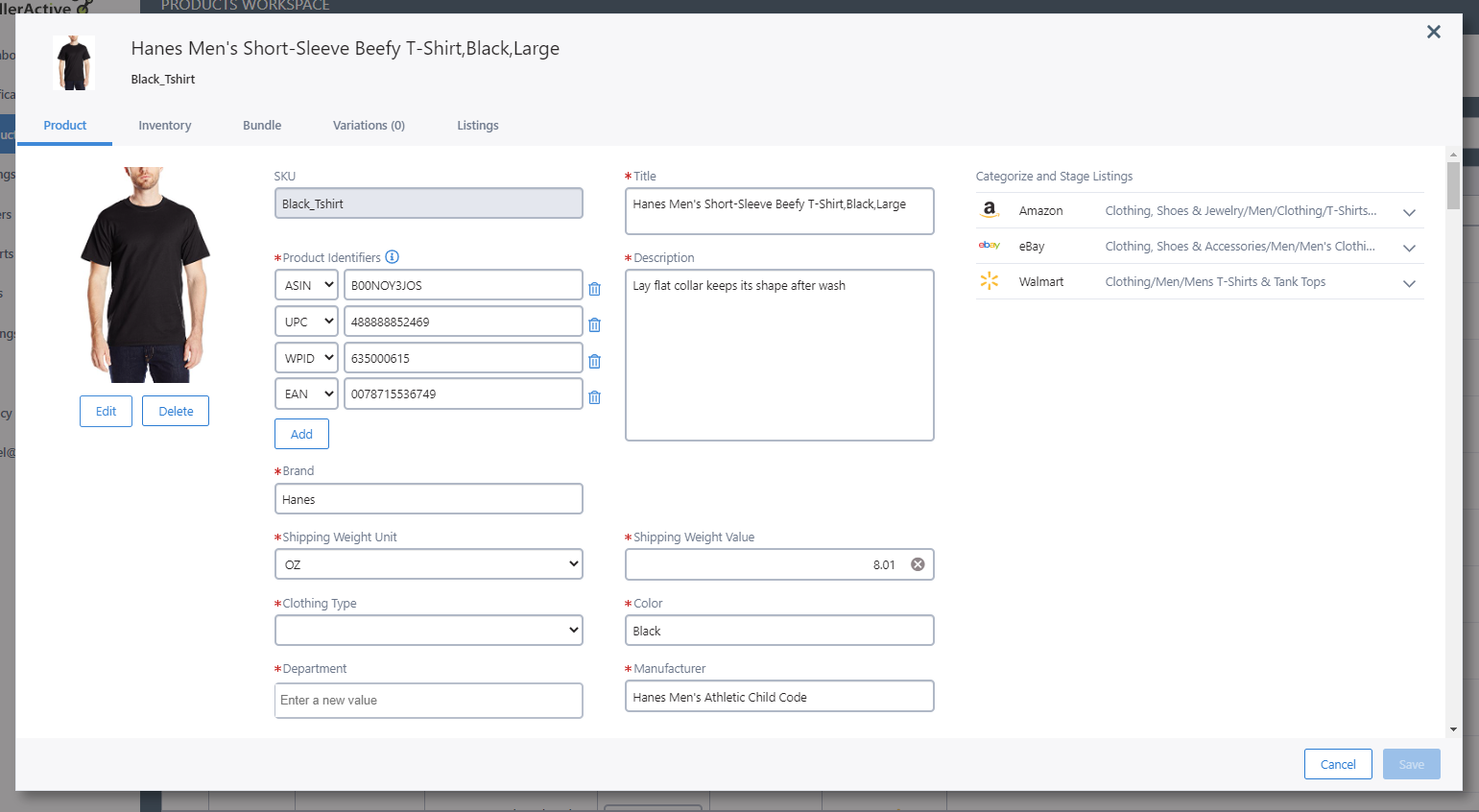This screenshot has width=1479, height=812.
Task: Click into the Department input field
Action: (x=428, y=701)
